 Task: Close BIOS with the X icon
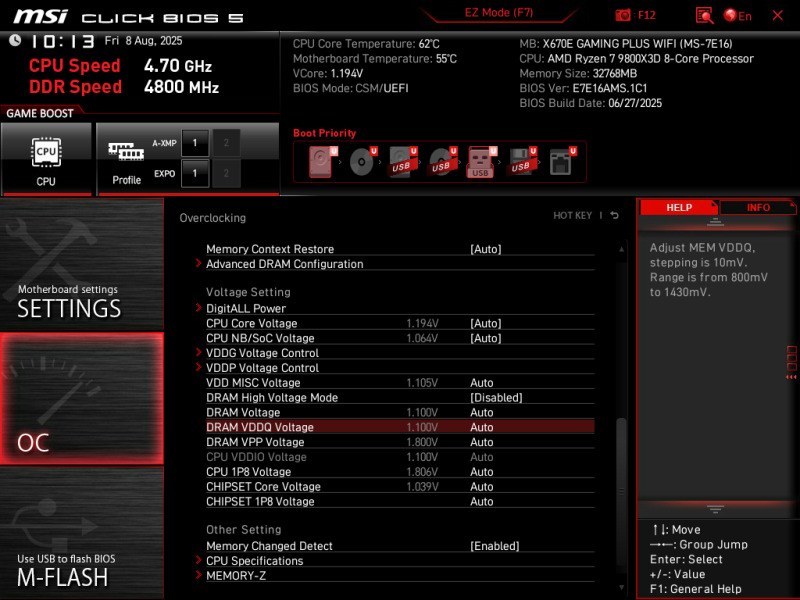(778, 15)
